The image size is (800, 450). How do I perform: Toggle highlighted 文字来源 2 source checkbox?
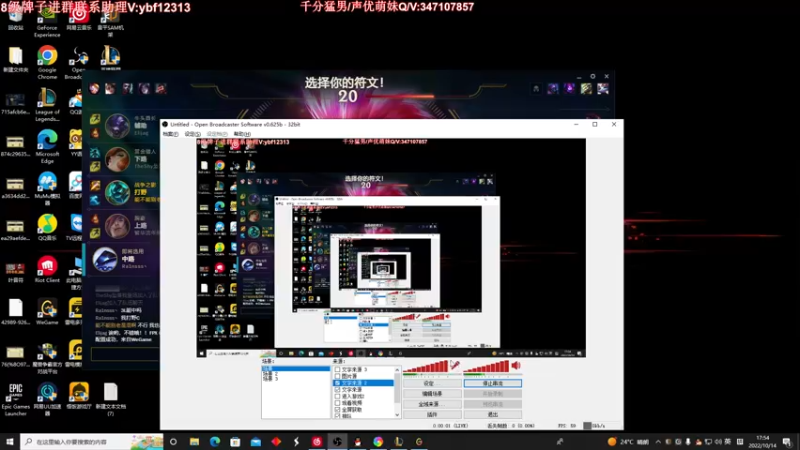[x=337, y=383]
